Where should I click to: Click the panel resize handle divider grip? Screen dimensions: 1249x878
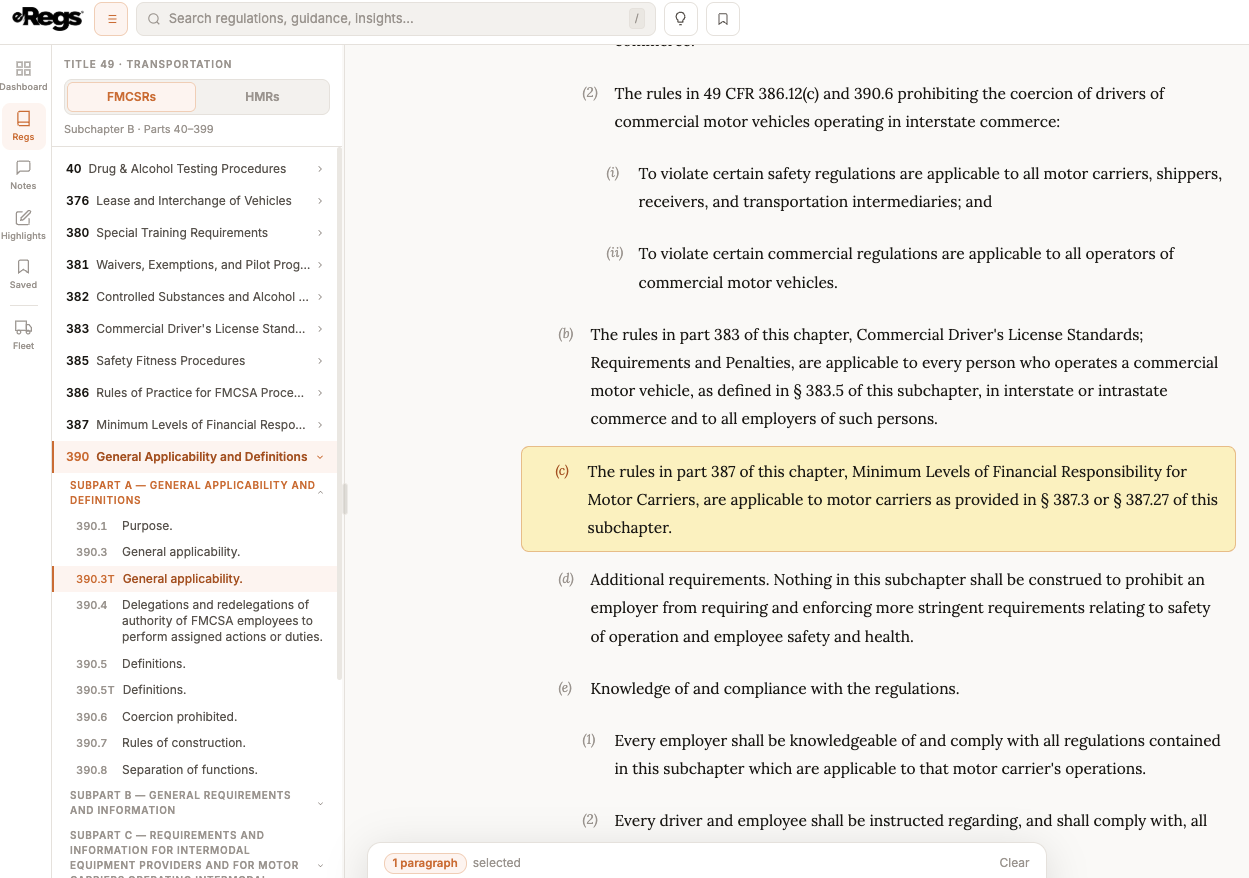[x=345, y=499]
